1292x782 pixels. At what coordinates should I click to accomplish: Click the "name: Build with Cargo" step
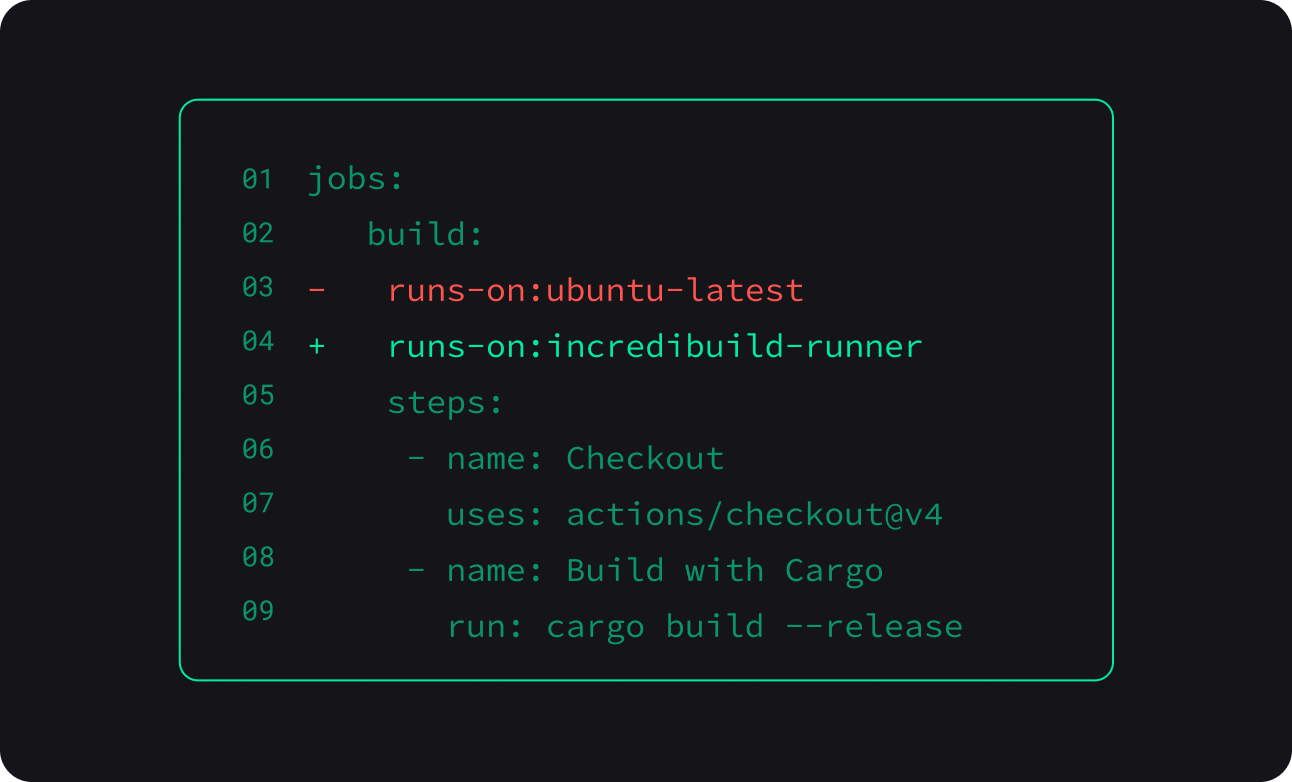pyautogui.click(x=665, y=571)
